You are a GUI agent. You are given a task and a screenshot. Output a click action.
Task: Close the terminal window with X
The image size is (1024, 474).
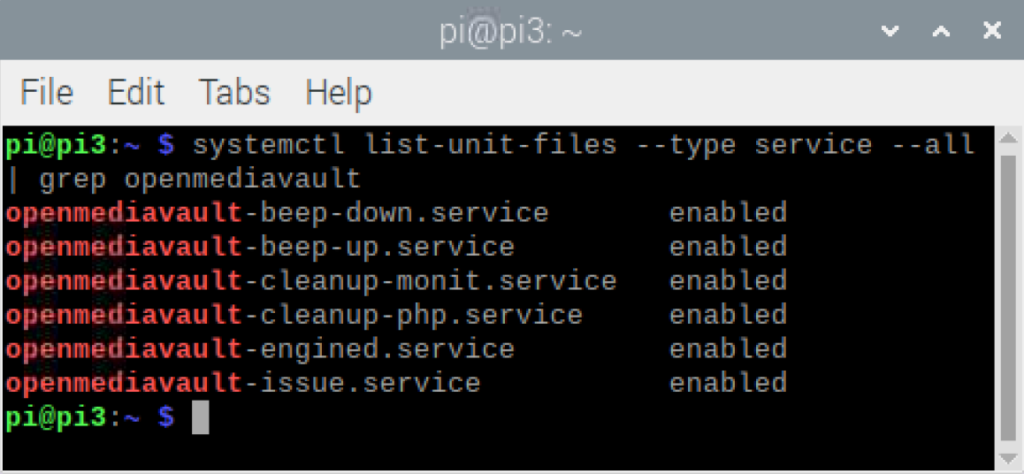tap(991, 31)
